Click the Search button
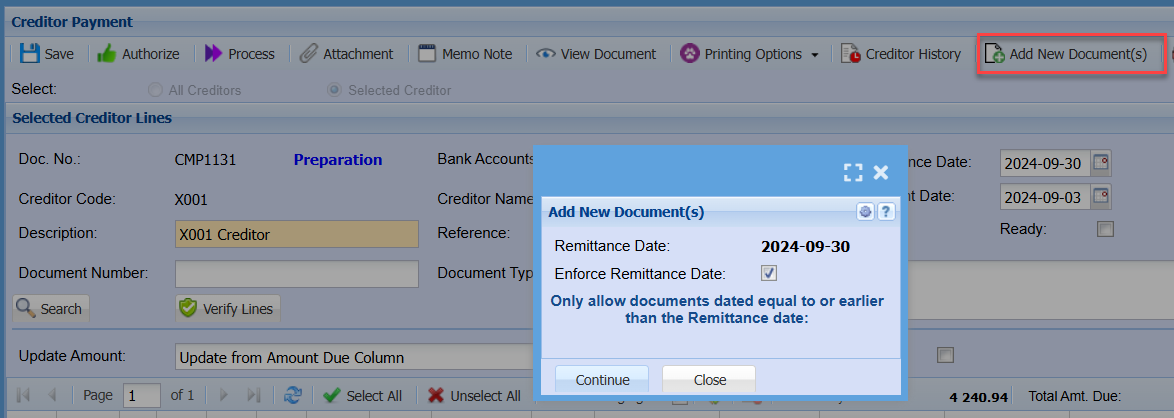 [x=51, y=309]
